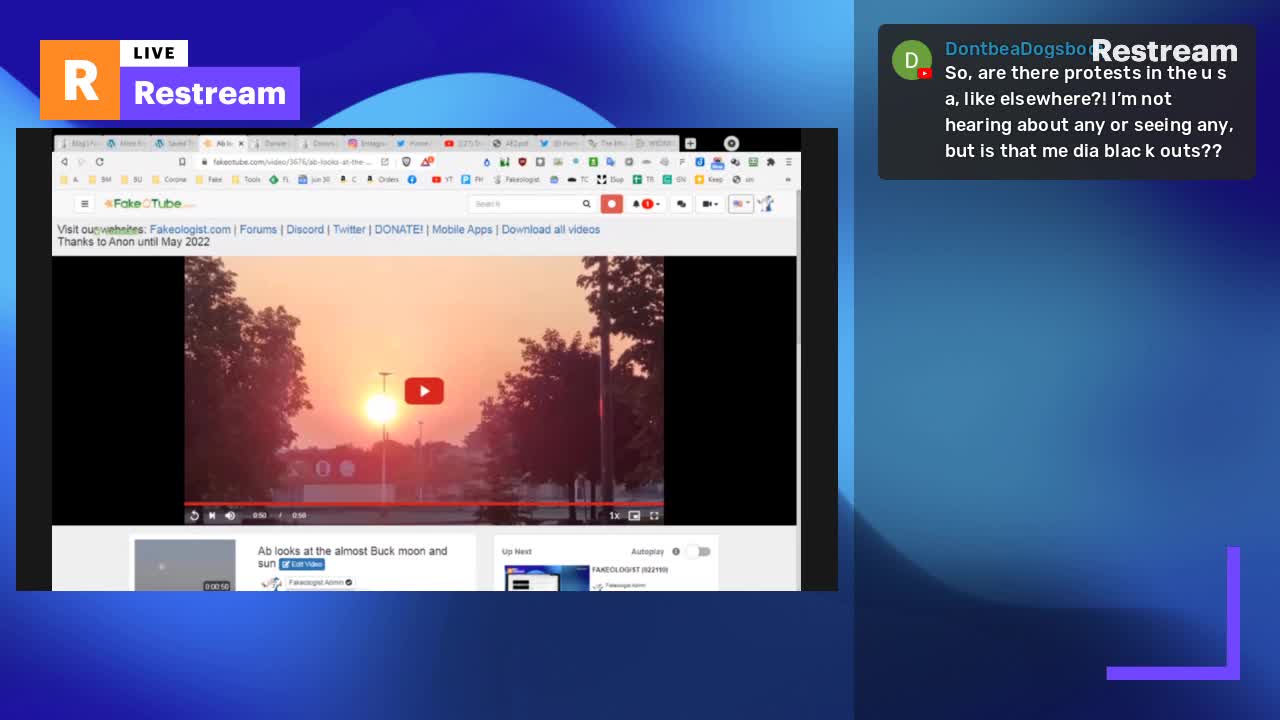Open the Facebook bookmark icon
The width and height of the screenshot is (1280, 720).
click(x=412, y=180)
